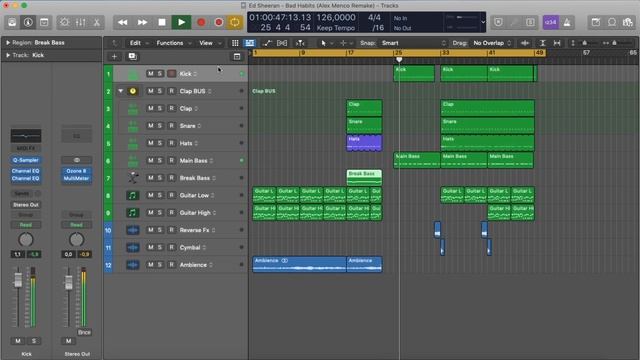This screenshot has height=360, width=640.
Task: Expand the Track: Kick inspector
Action: coord(8,55)
